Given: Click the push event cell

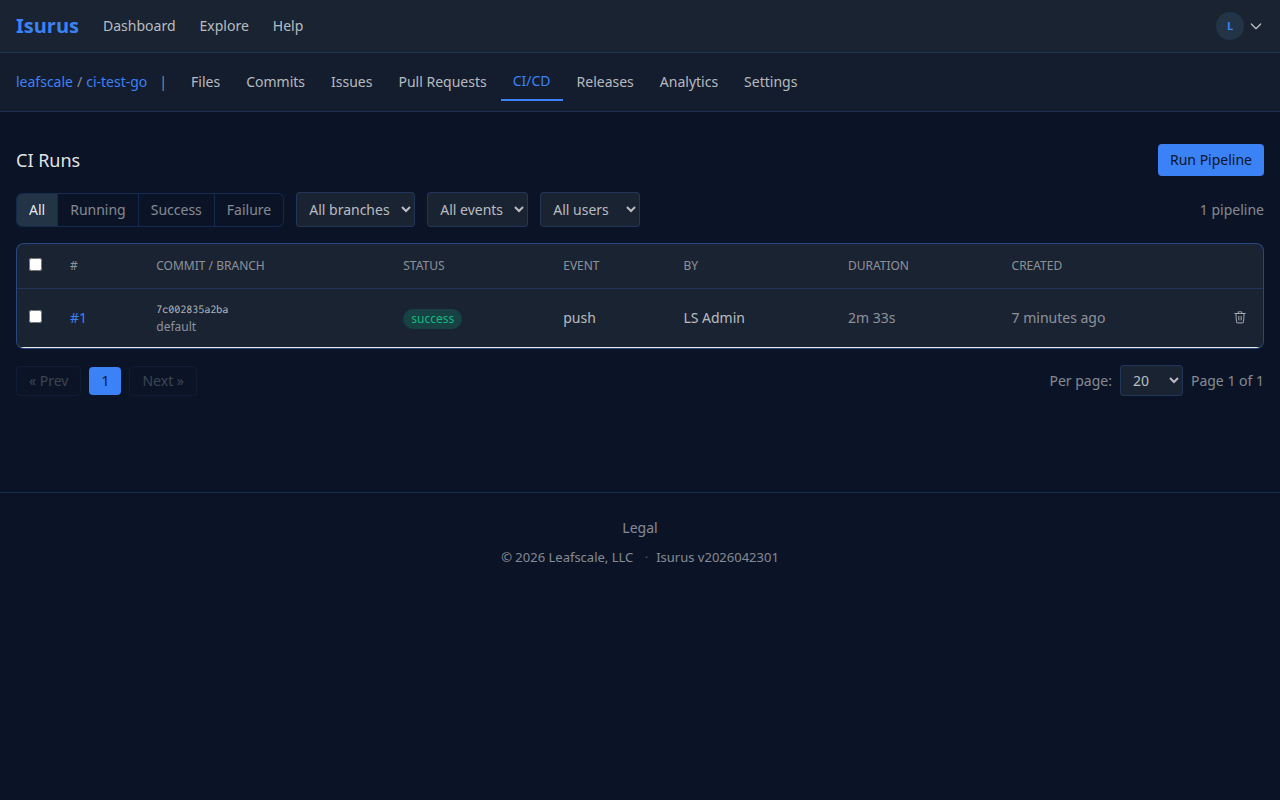Looking at the screenshot, I should (579, 318).
